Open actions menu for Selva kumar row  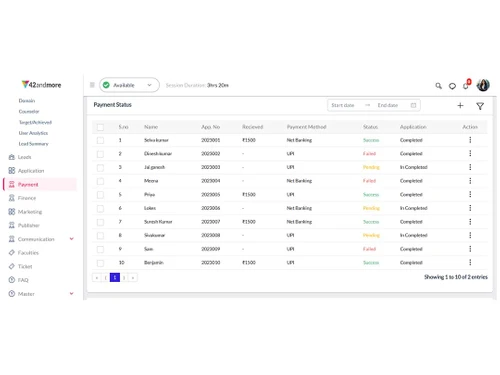click(x=470, y=140)
